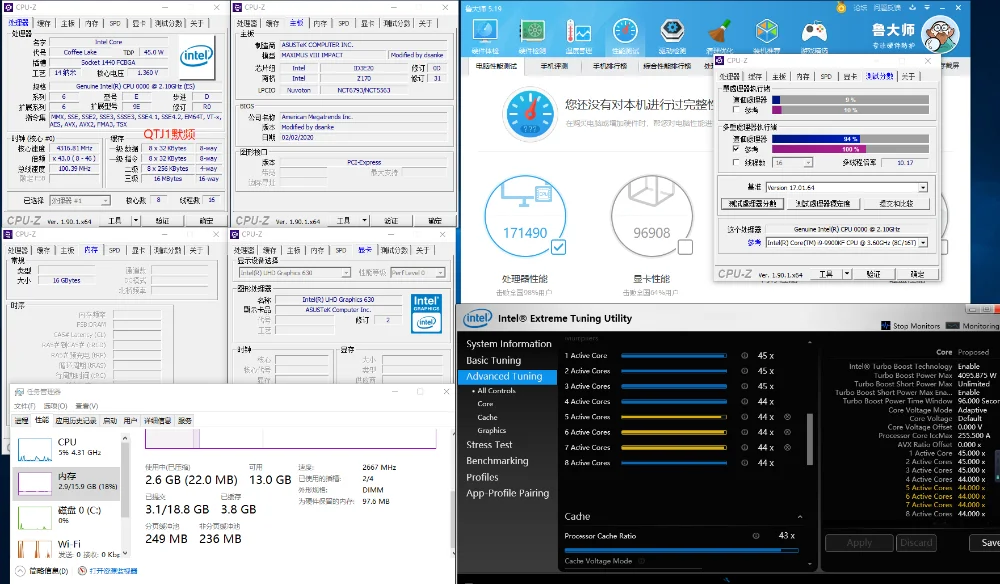Open Stress Test in Intel XTU sidebar

(x=489, y=445)
